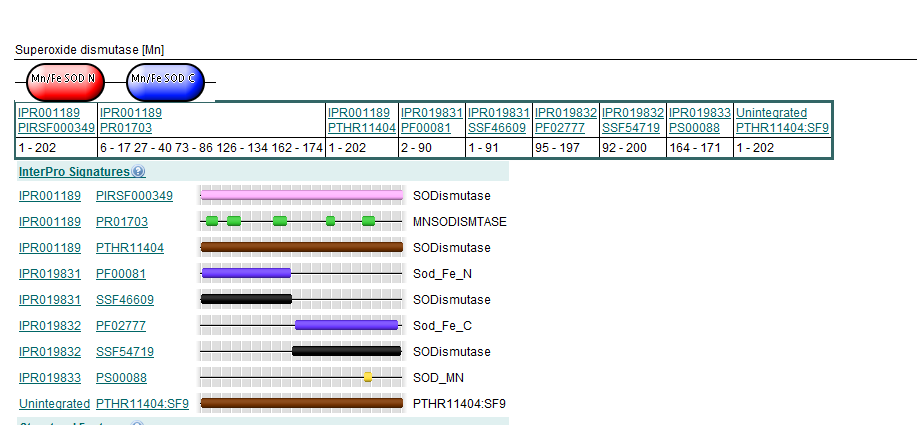
Task: Click the red Mn/Fe SOD N domain icon
Action: point(66,82)
